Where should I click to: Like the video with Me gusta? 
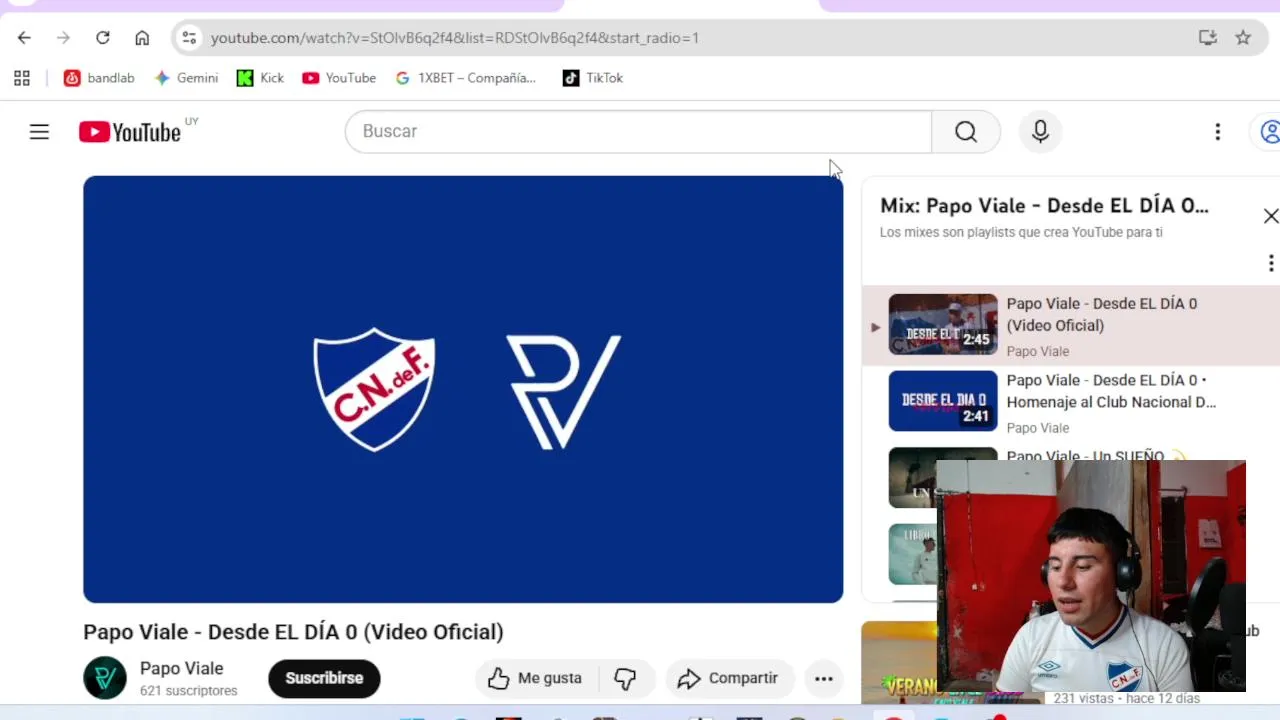pos(535,678)
